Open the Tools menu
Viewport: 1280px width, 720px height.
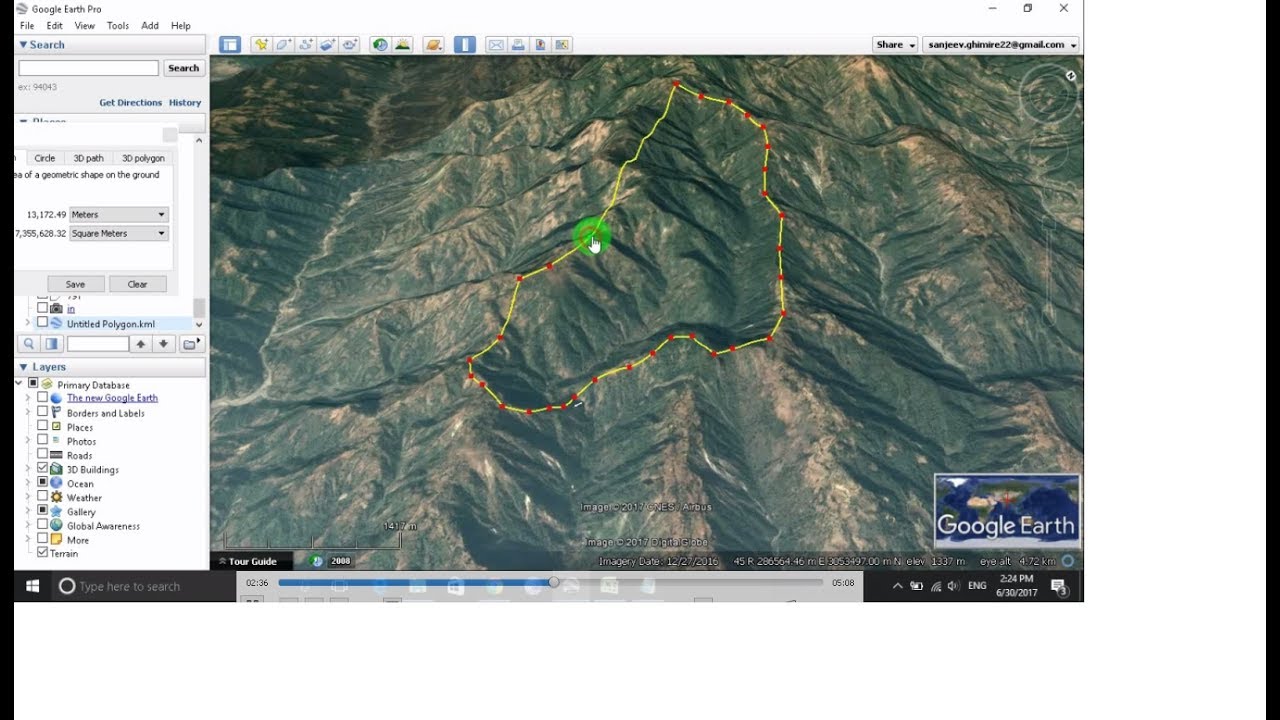click(x=118, y=25)
